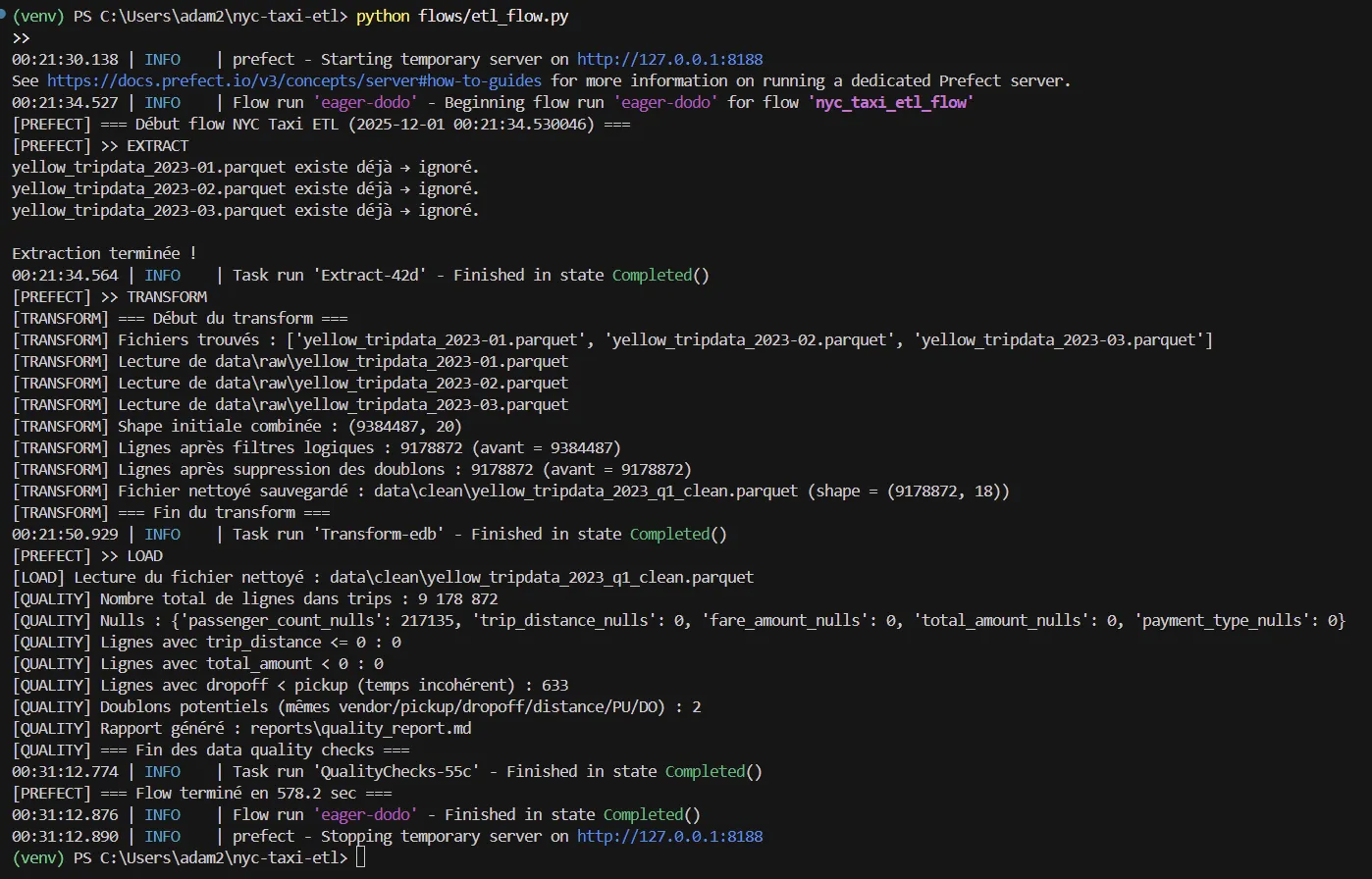Click the 'Lignes après filtres logiques' line
Viewport: 1372px width, 879px height.
point(316,448)
